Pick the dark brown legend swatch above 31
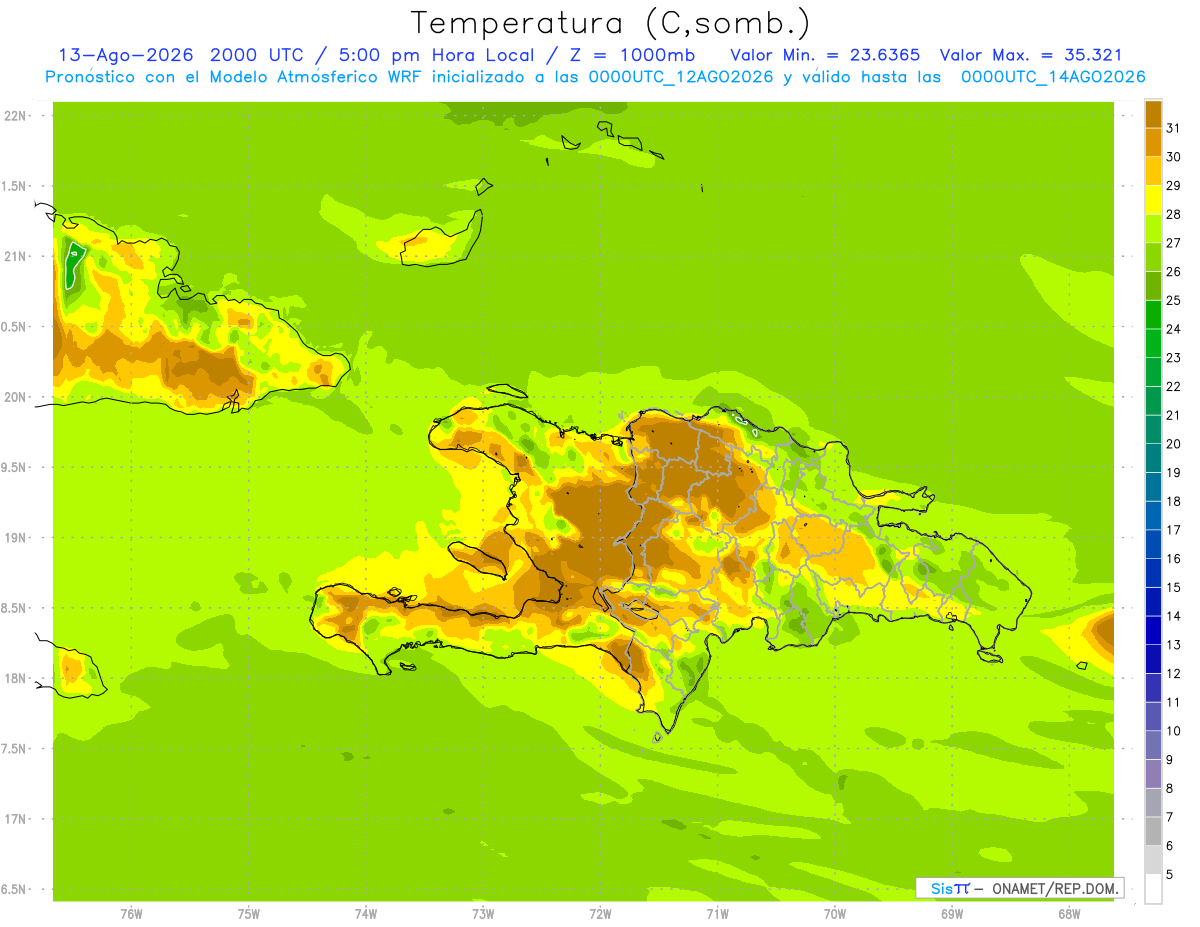Image resolution: width=1200 pixels, height=927 pixels. (x=1153, y=114)
